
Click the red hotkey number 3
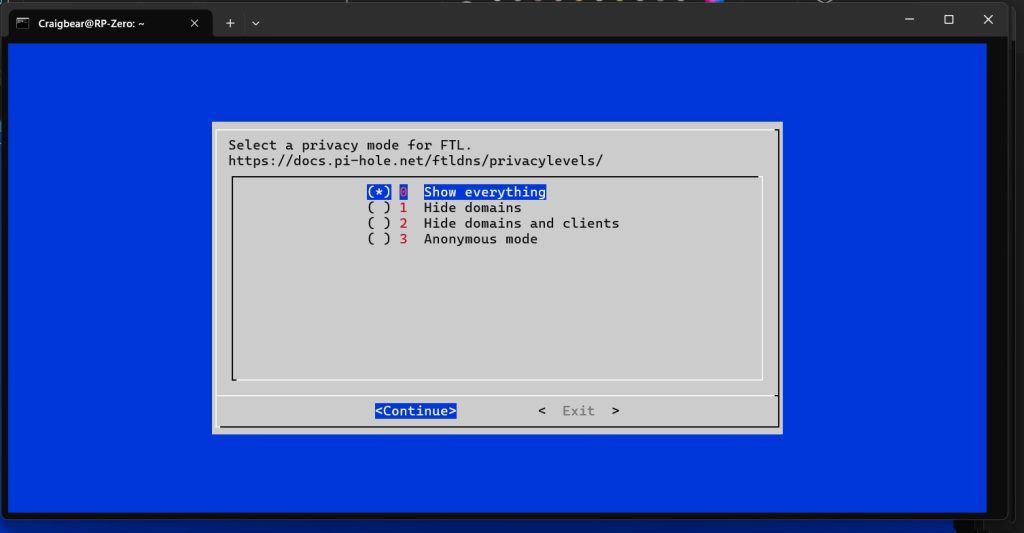404,239
